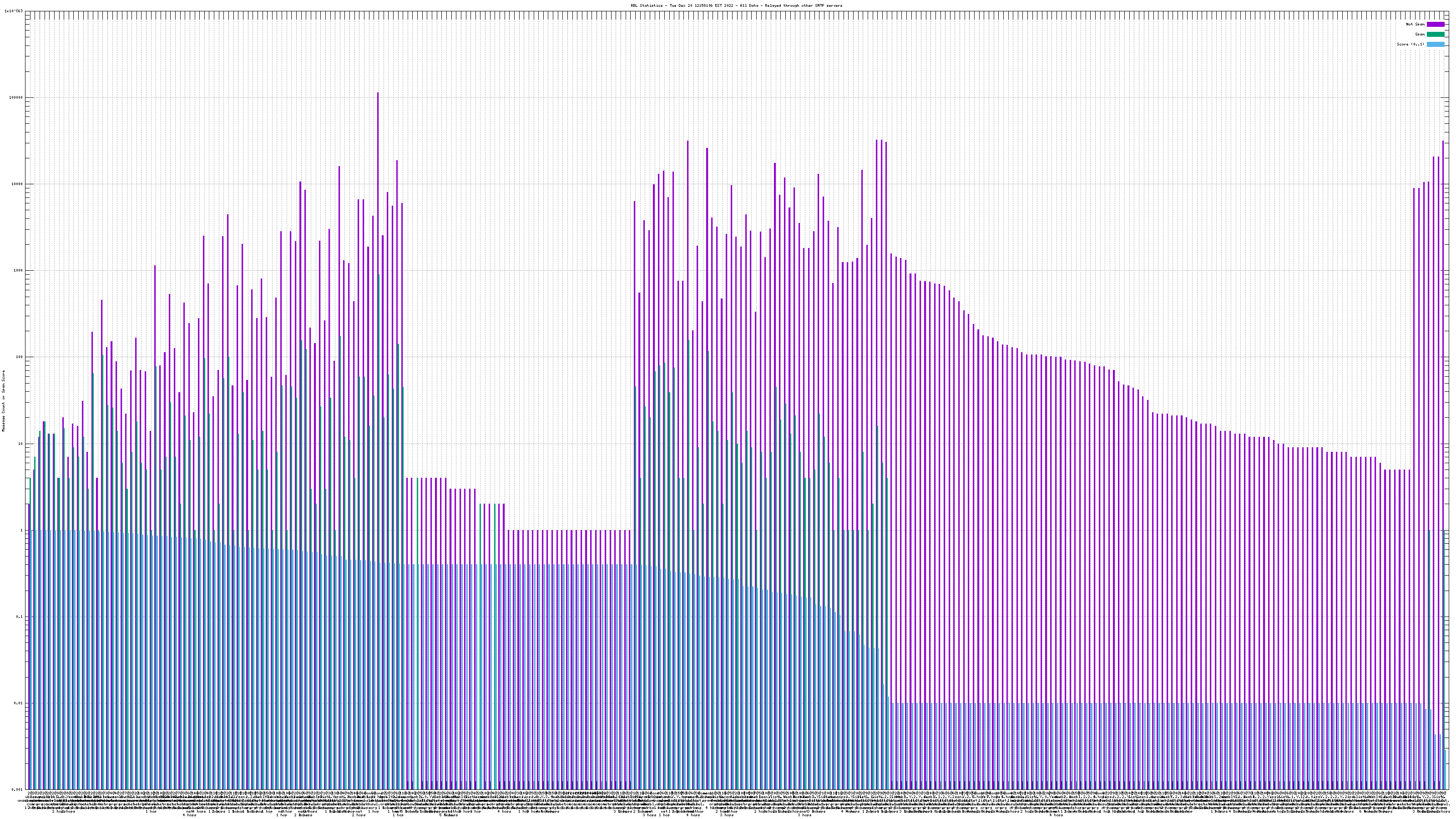Image resolution: width=1456 pixels, height=819 pixels.
Task: Click the "Spam" legend label text
Action: click(x=1420, y=35)
